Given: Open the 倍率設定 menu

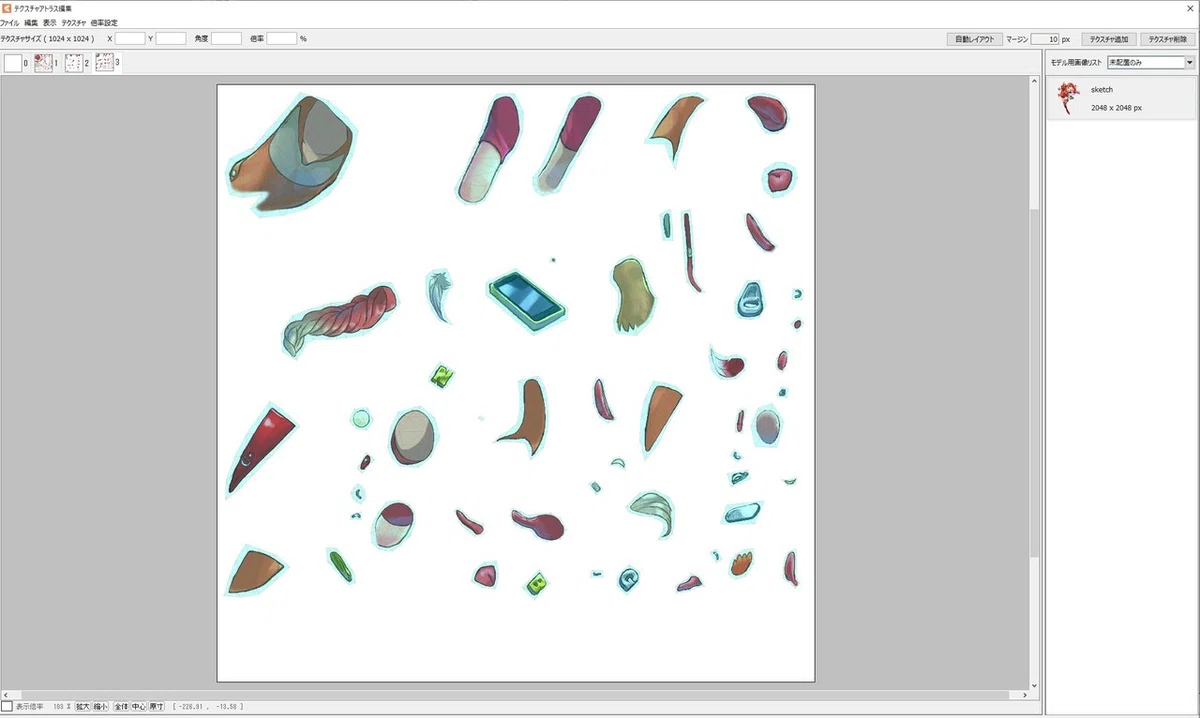Looking at the screenshot, I should 104,22.
